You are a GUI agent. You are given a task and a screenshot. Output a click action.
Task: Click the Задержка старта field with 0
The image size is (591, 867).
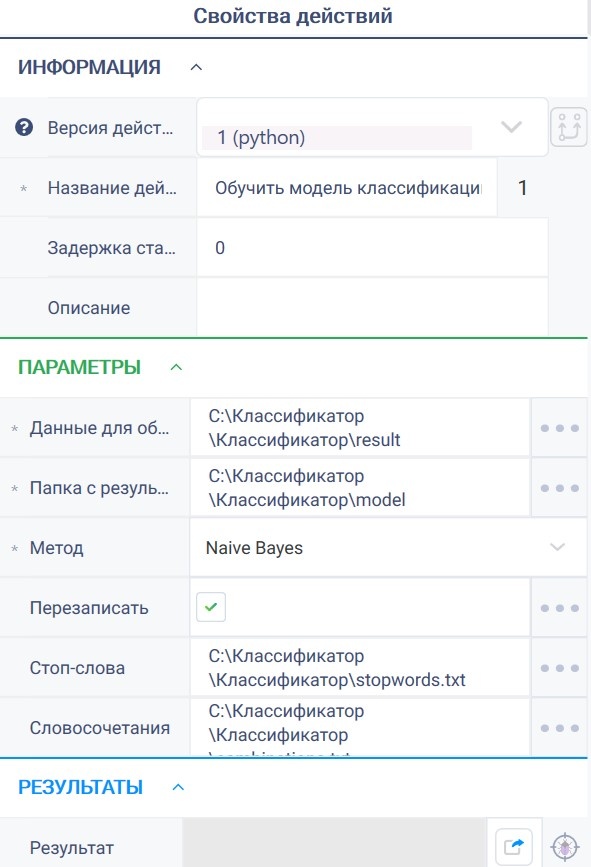pos(372,248)
